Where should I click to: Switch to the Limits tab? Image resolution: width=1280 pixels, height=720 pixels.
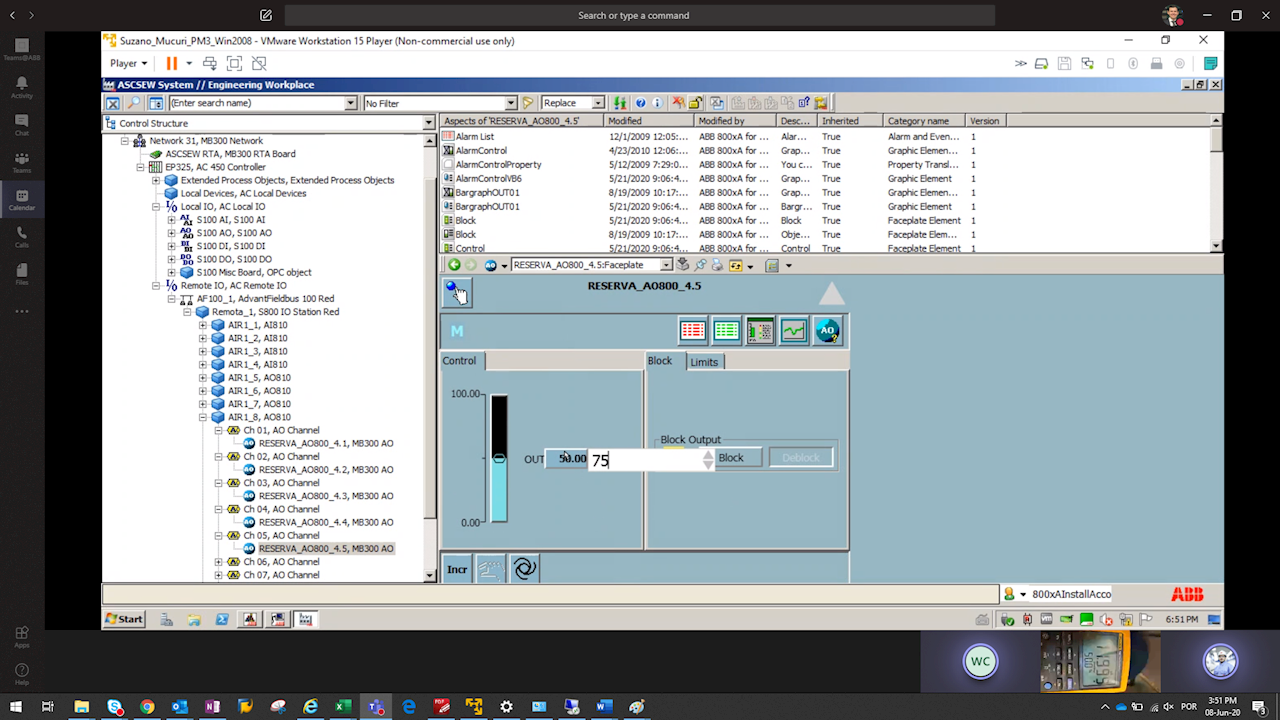tap(704, 362)
